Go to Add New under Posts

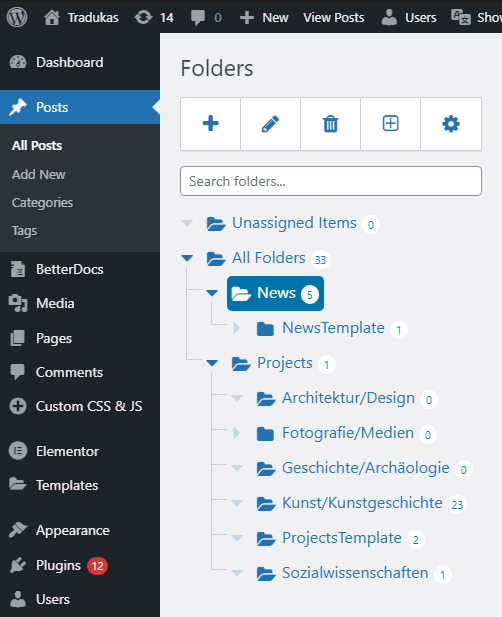pyautogui.click(x=39, y=174)
